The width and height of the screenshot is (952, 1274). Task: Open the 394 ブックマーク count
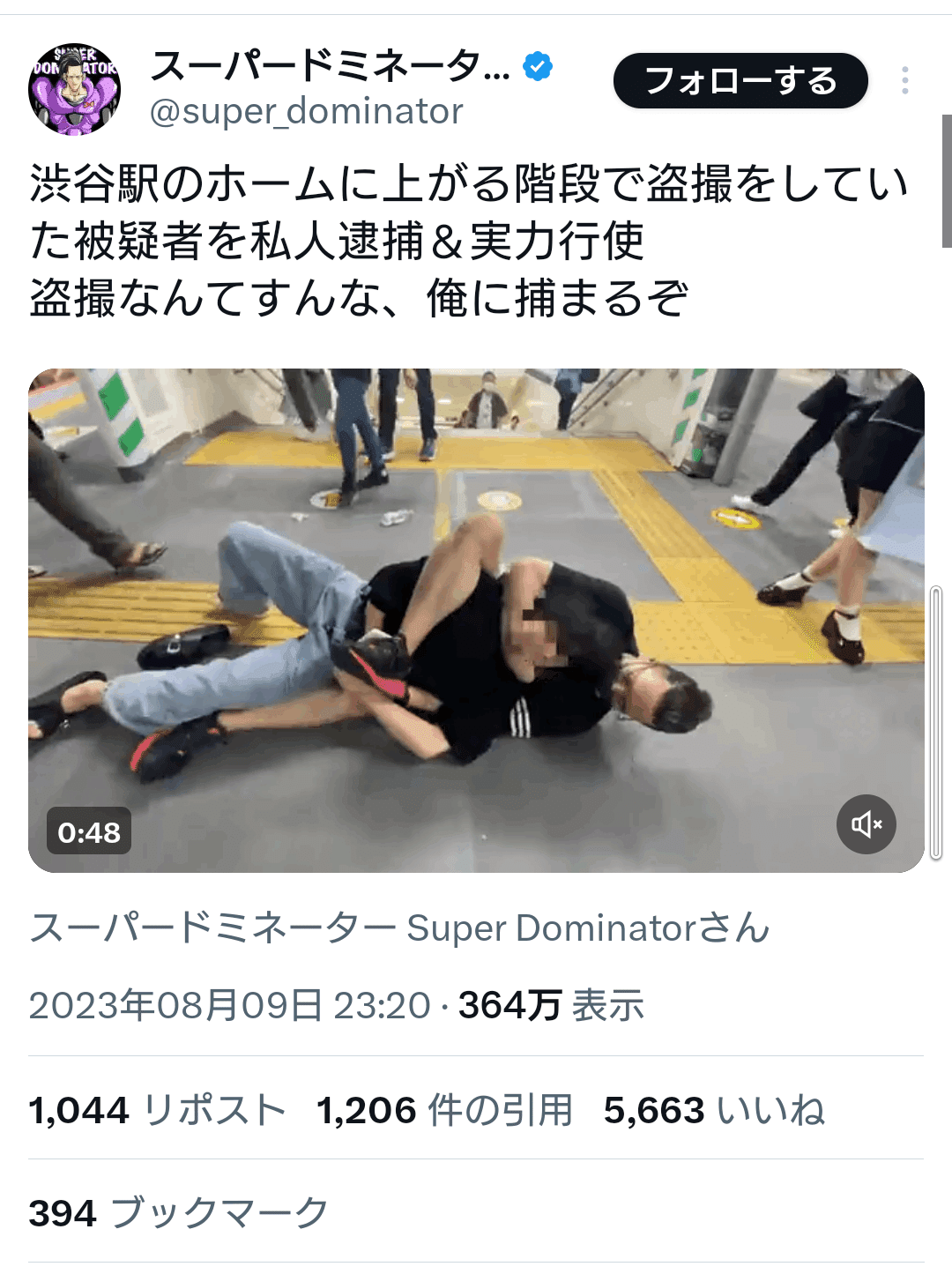[x=179, y=1213]
